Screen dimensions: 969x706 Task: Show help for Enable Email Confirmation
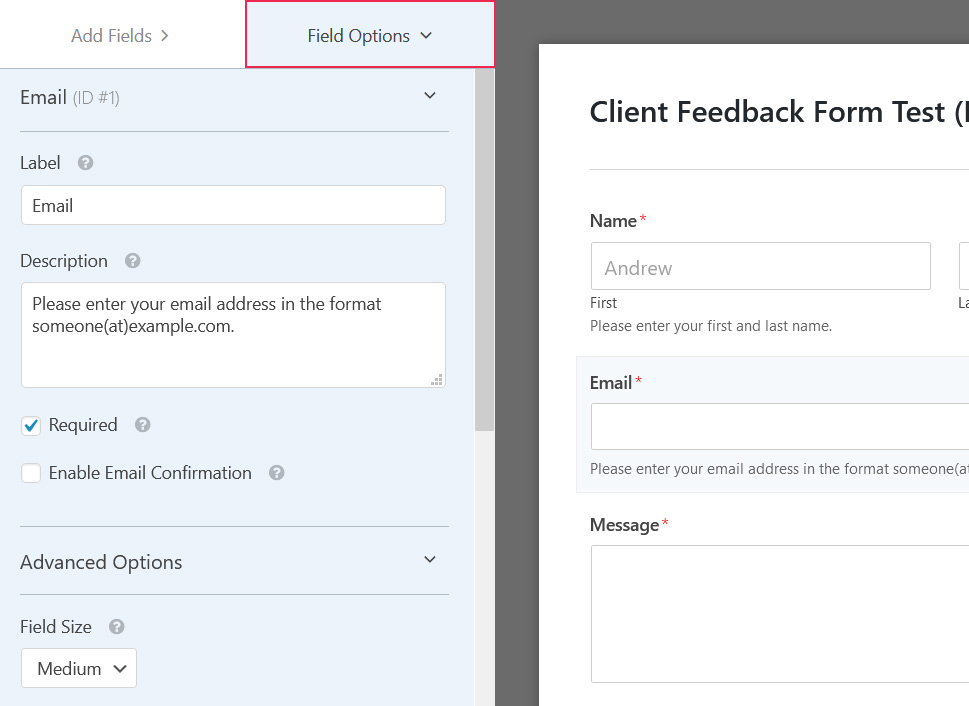[x=276, y=473]
